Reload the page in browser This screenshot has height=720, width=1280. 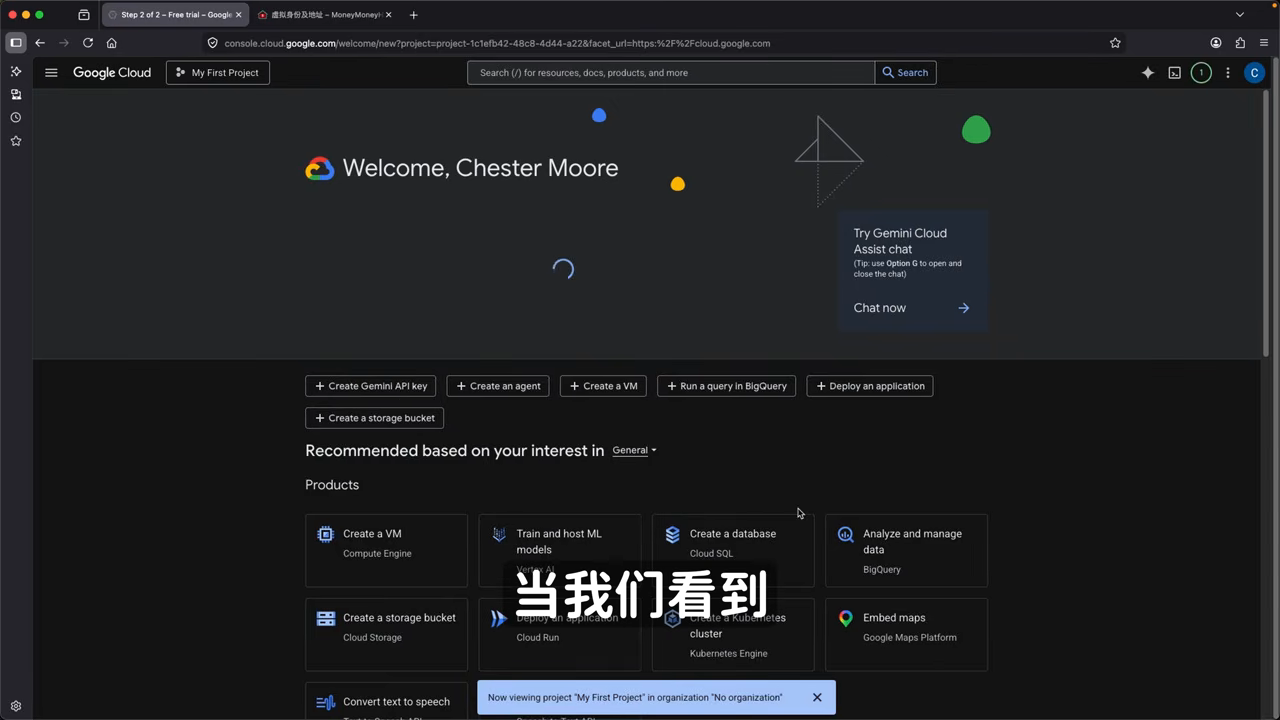click(88, 43)
